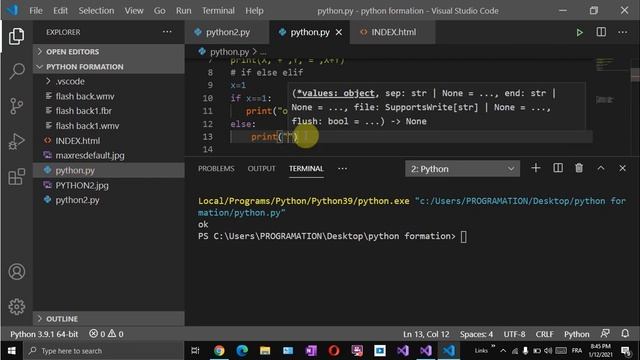Click the editor minimap
This screenshot has width=640, height=360.
610,106
